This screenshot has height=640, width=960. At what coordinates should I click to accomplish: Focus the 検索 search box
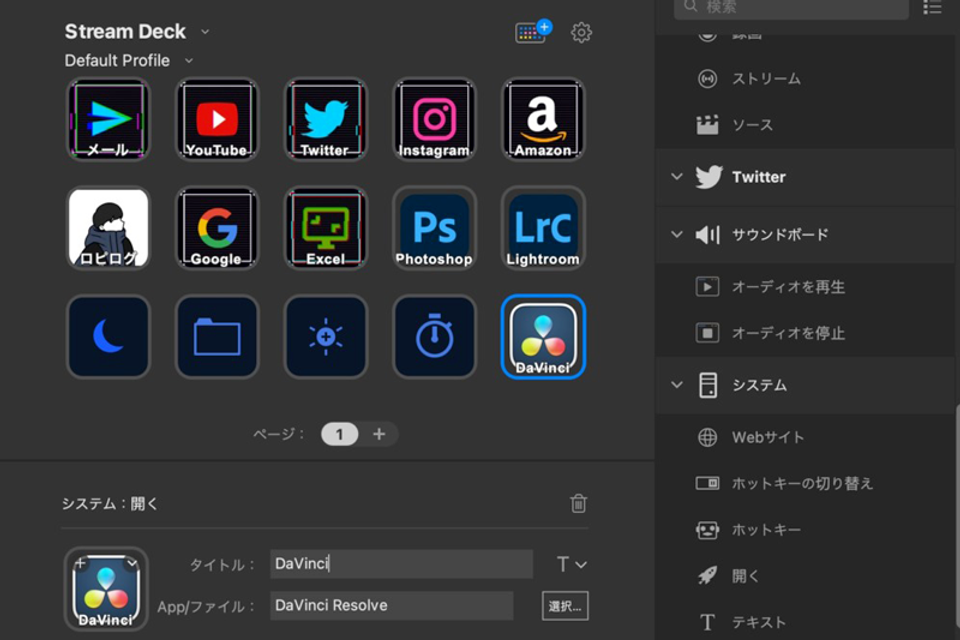(x=791, y=7)
